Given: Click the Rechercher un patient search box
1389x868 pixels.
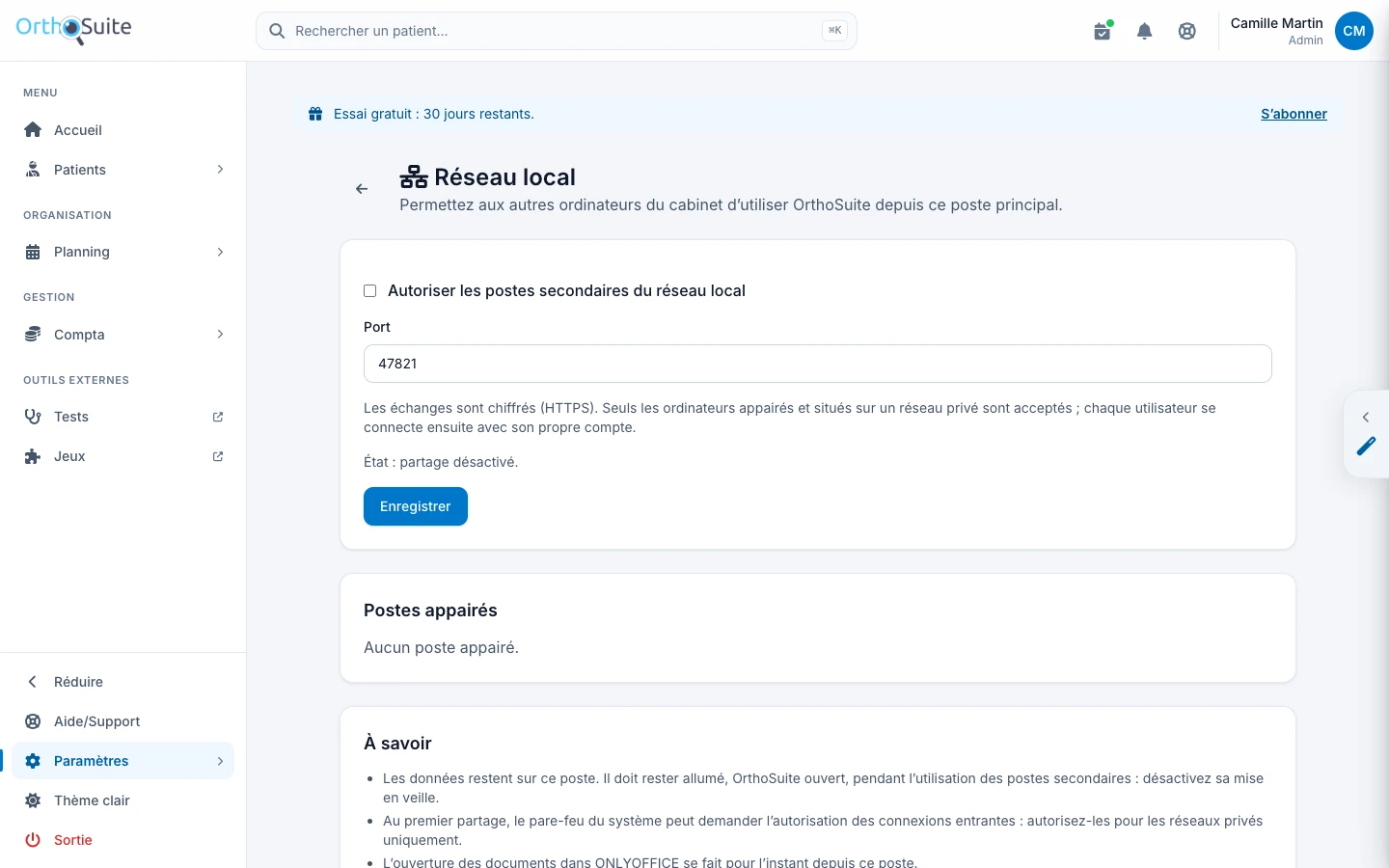Looking at the screenshot, I should (557, 31).
